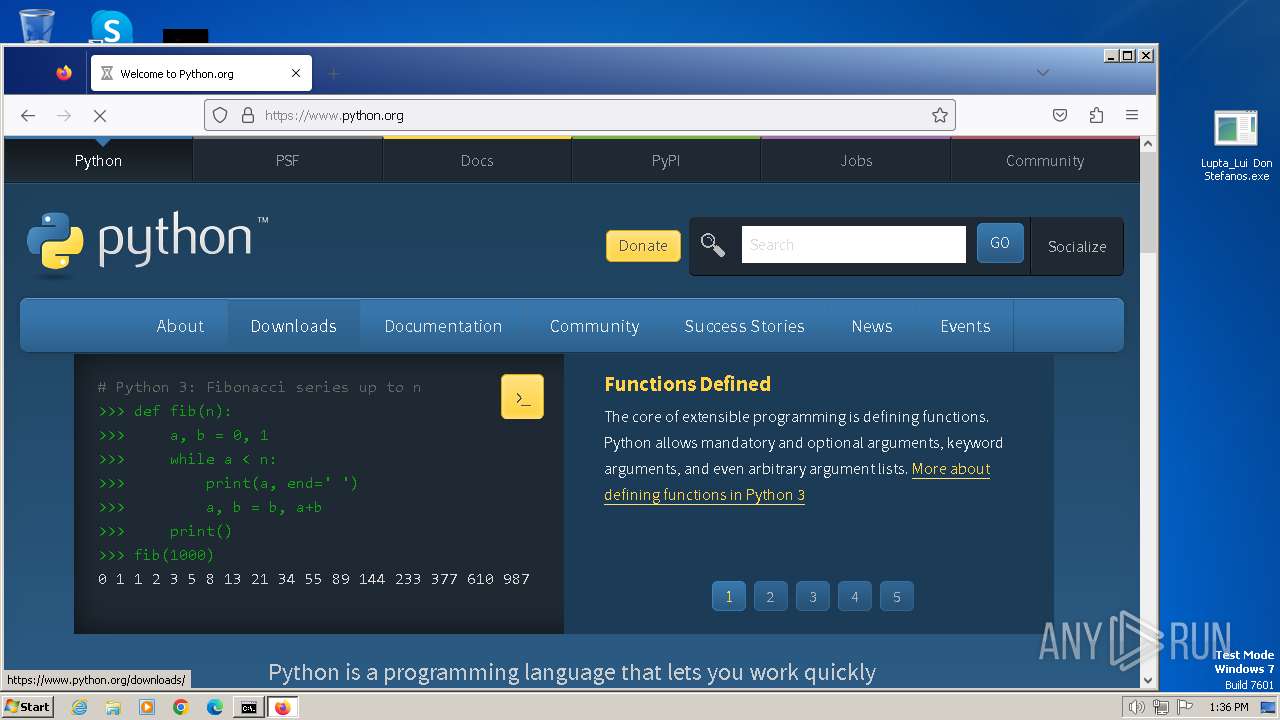The height and width of the screenshot is (720, 1280).
Task: Open a new tab with plus button
Action: tap(334, 73)
